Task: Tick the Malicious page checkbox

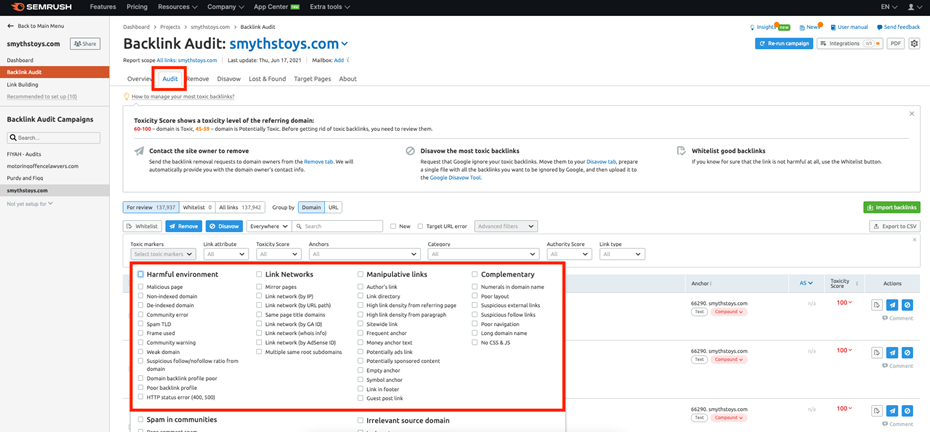Action: pos(141,287)
